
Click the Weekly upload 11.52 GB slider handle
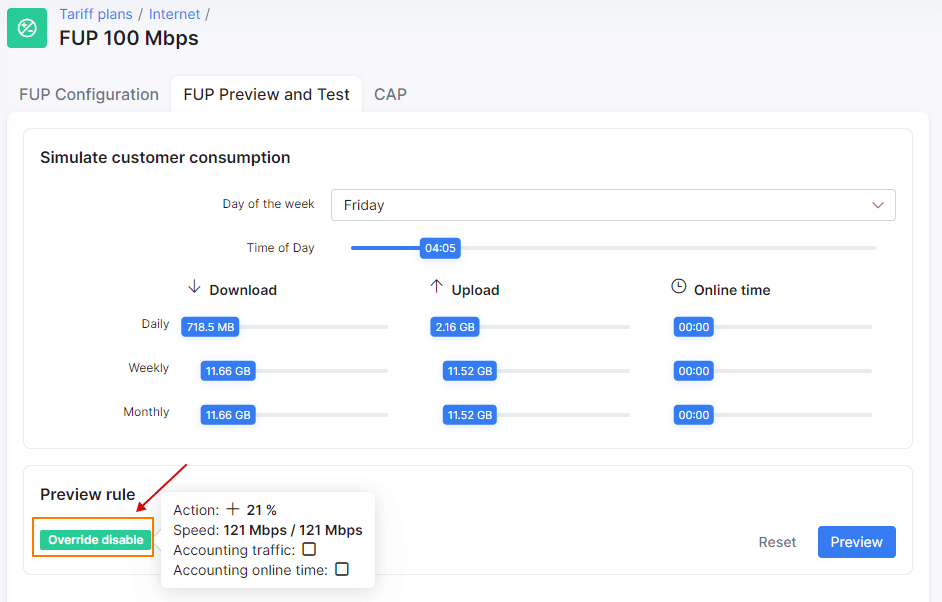(x=470, y=371)
